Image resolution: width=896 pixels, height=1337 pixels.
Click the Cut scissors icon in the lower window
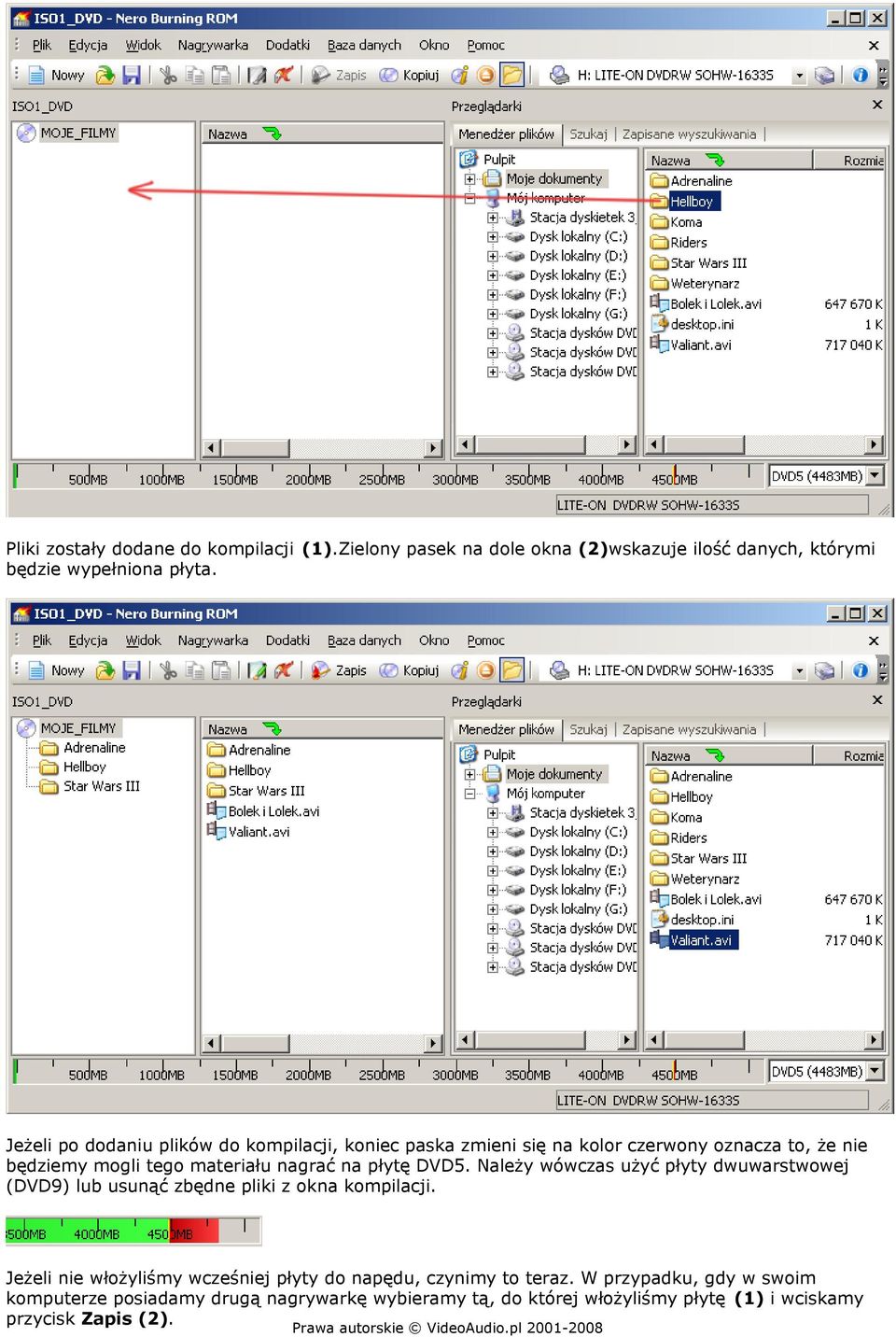[168, 670]
